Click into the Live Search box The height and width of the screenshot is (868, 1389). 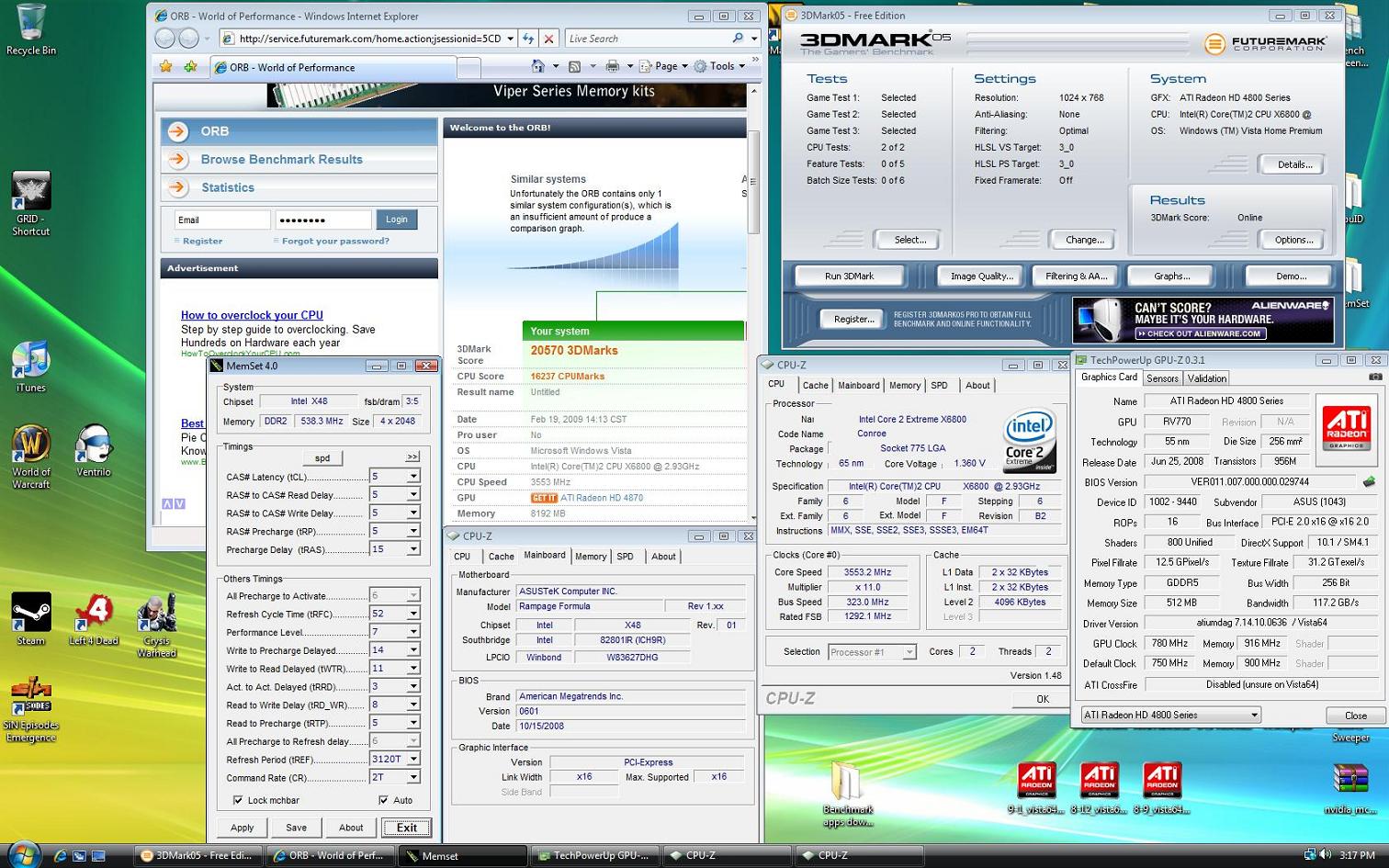coord(648,39)
